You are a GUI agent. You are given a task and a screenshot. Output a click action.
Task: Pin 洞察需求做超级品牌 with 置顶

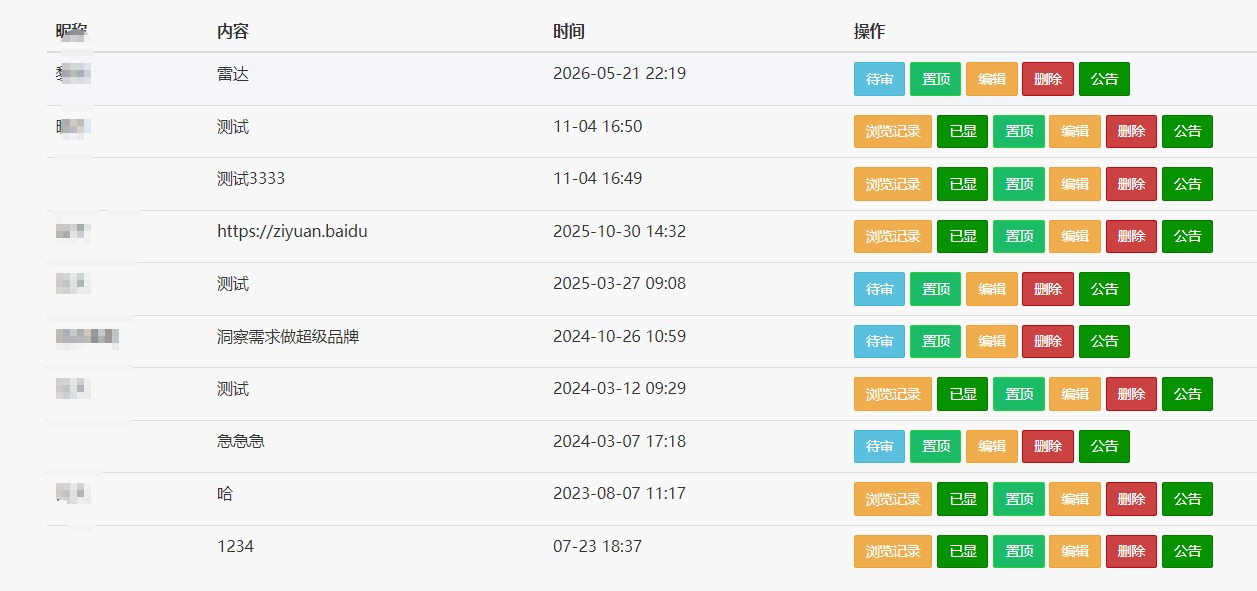(935, 341)
